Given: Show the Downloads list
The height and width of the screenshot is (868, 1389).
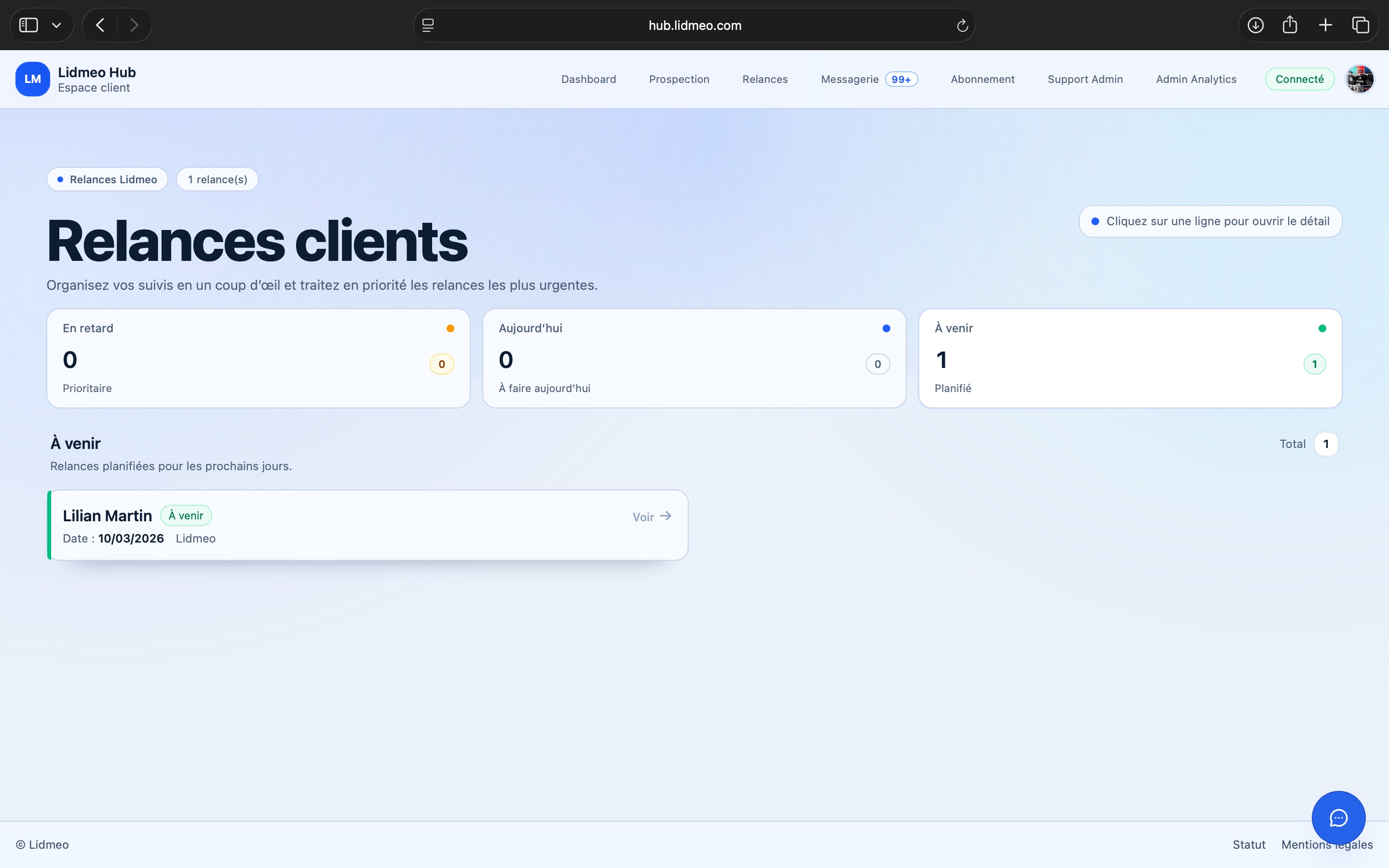Looking at the screenshot, I should point(1255,25).
